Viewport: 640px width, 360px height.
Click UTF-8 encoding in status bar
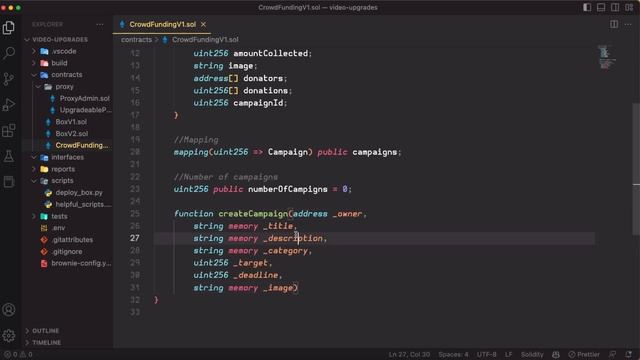487,354
